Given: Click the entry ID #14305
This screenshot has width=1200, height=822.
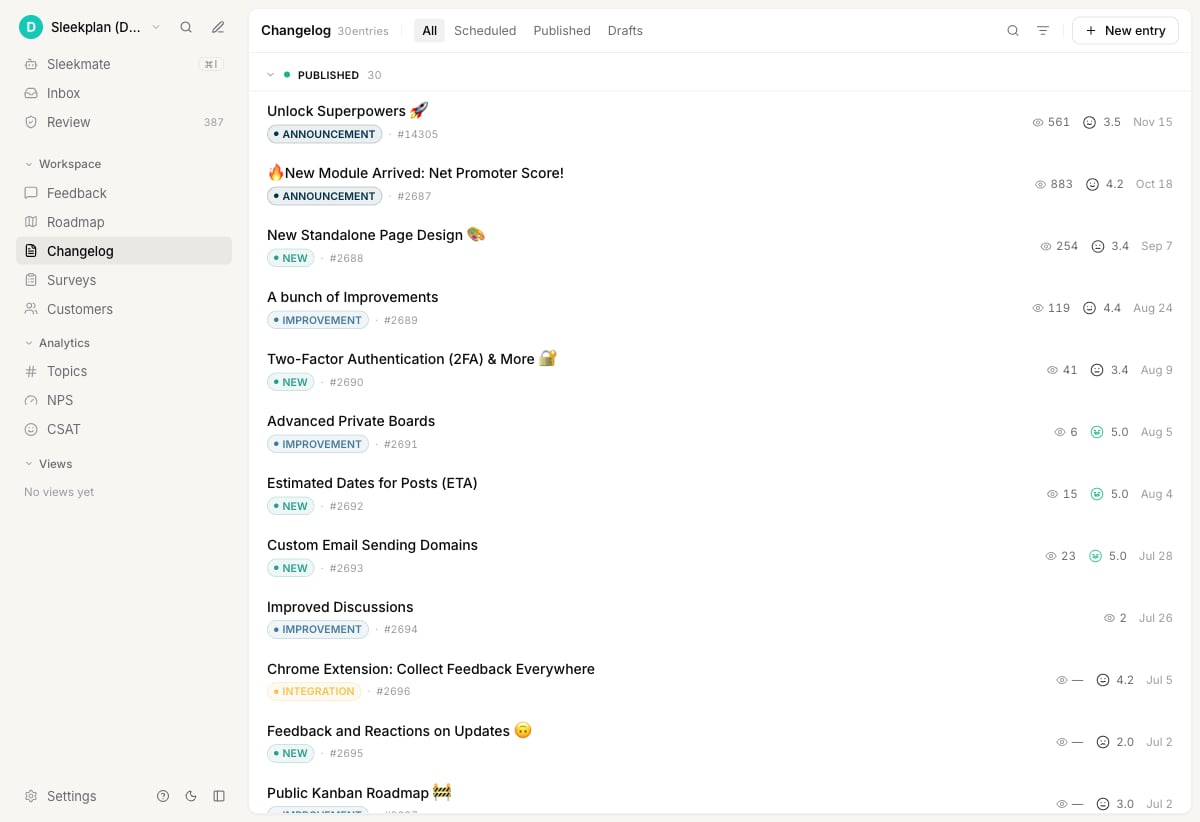Looking at the screenshot, I should click(x=417, y=134).
